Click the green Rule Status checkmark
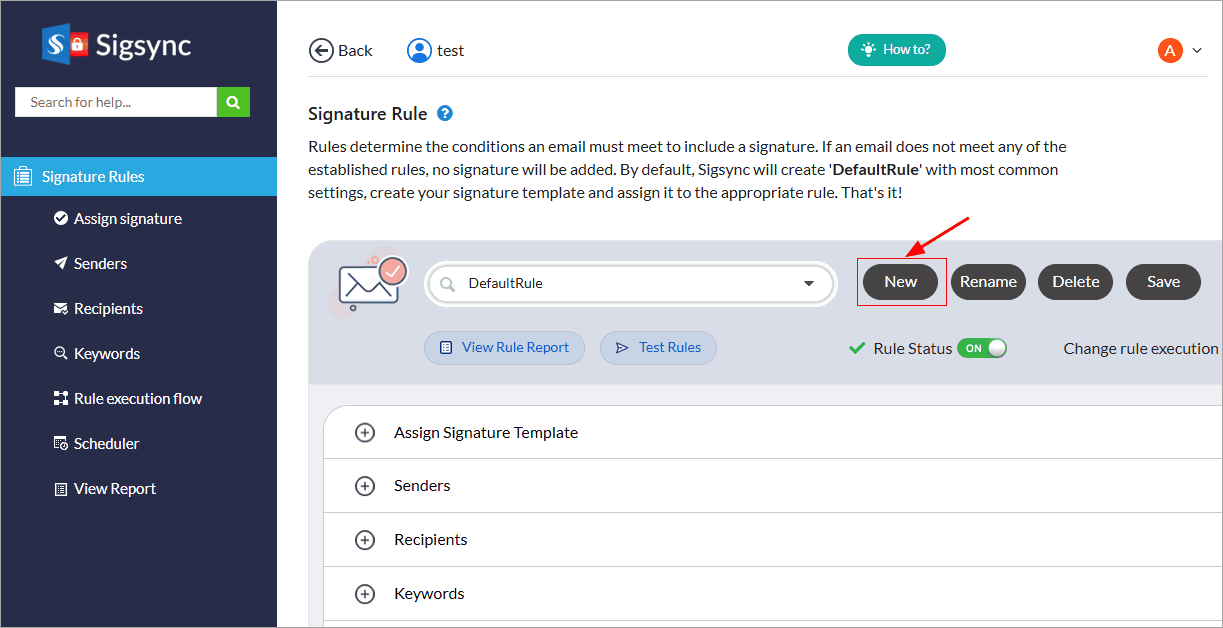The height and width of the screenshot is (628, 1223). pos(857,348)
